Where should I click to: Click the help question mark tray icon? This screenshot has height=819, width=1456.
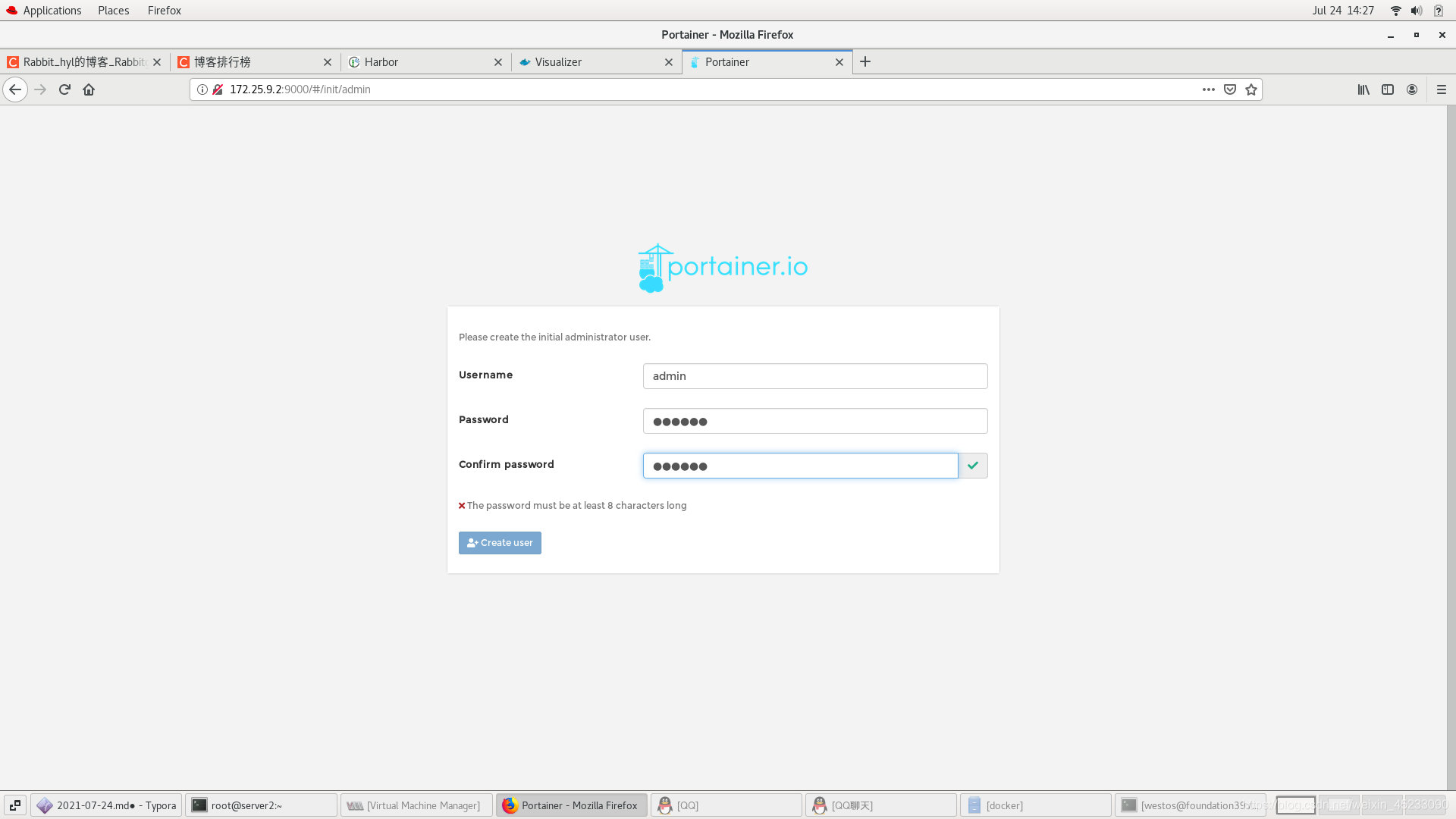pyautogui.click(x=1438, y=11)
